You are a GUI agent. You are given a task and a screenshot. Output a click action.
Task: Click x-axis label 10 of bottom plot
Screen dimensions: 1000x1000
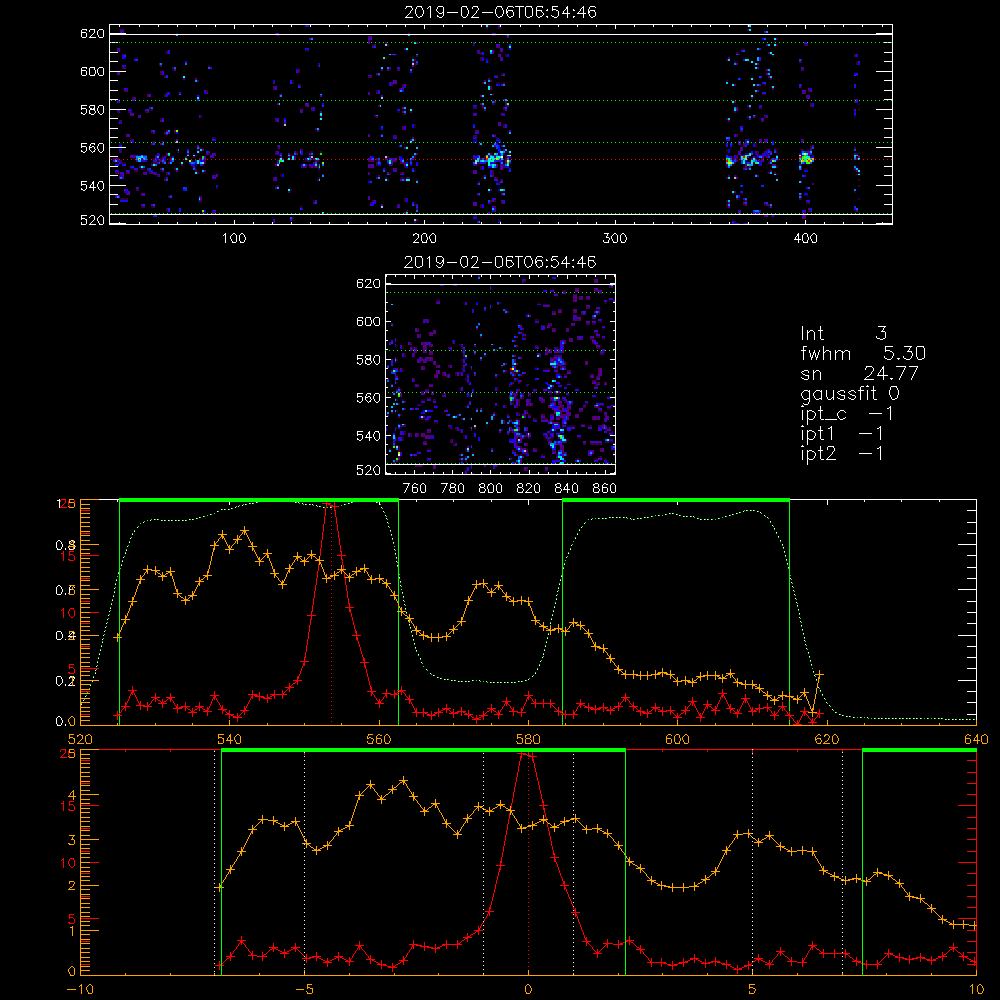click(976, 990)
